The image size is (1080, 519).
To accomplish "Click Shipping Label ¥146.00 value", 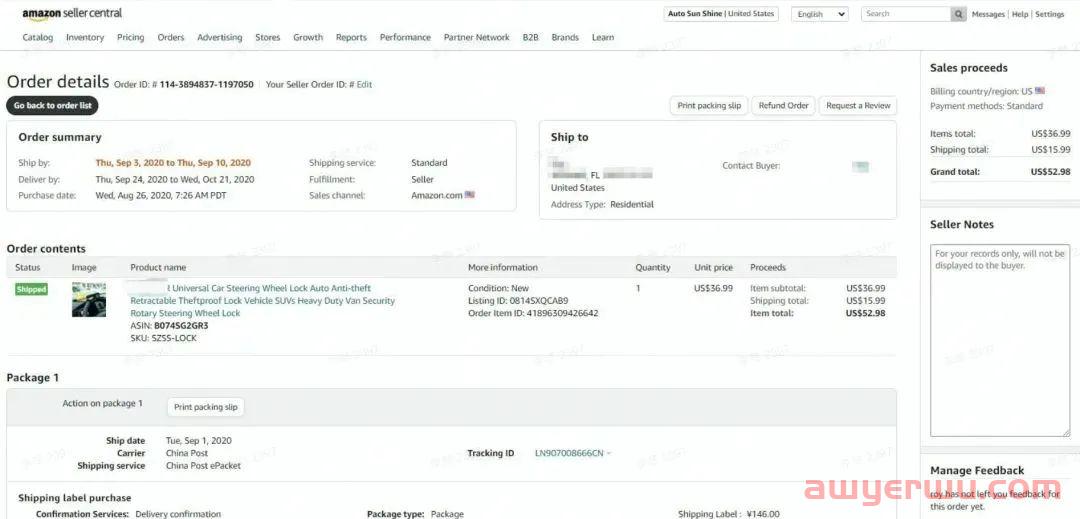I will pyautogui.click(x=764, y=514).
